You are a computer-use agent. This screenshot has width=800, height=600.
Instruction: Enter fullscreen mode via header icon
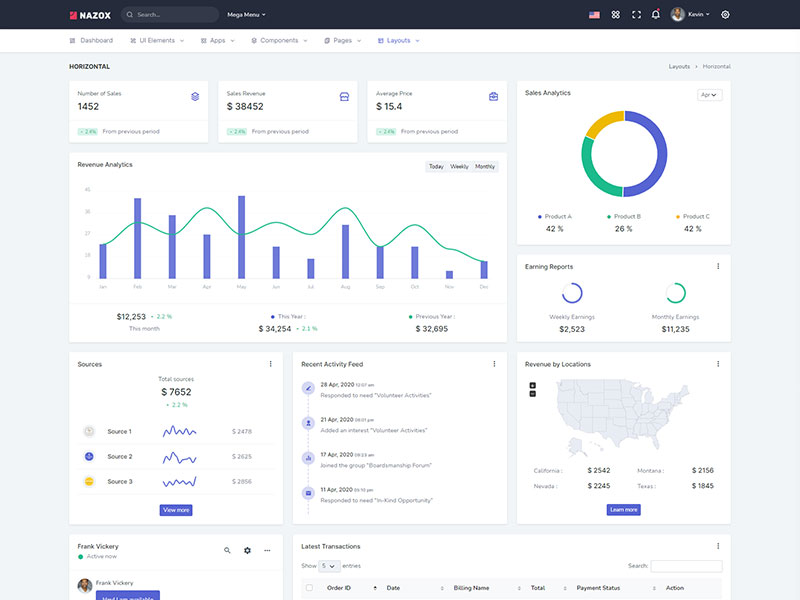tap(636, 15)
